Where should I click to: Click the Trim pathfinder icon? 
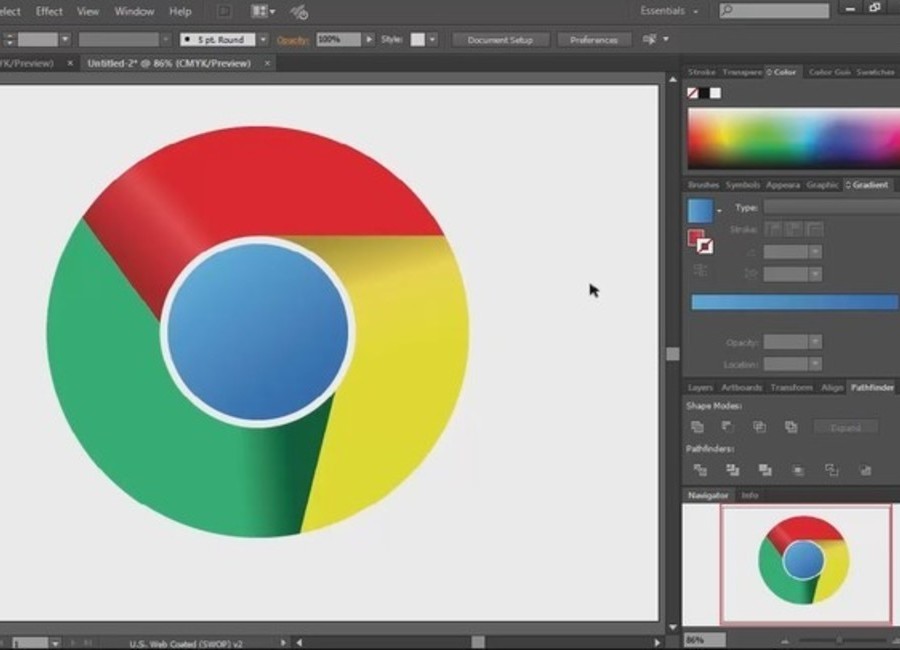click(x=732, y=470)
